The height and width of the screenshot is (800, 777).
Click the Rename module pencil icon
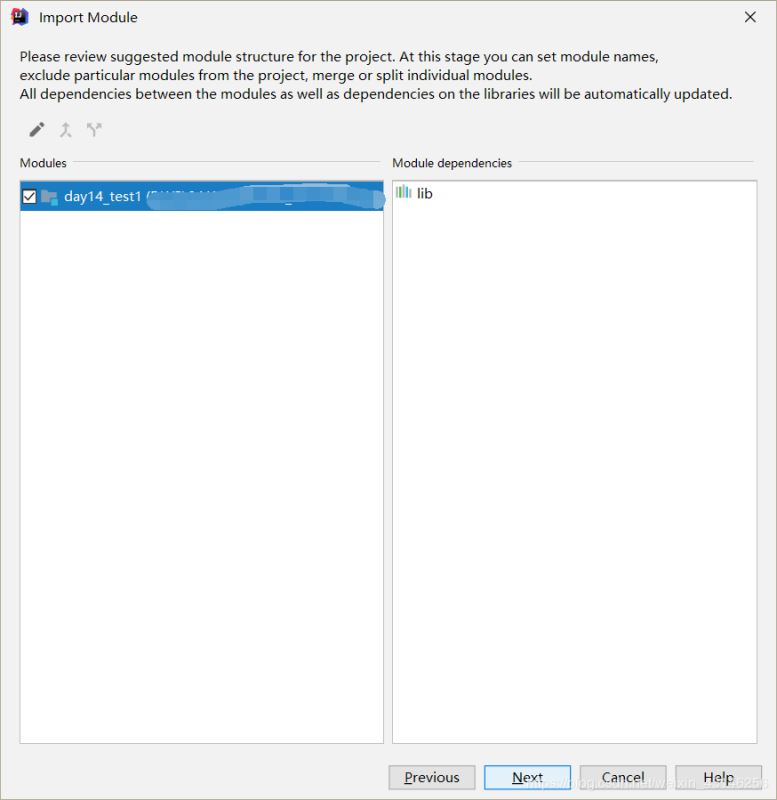(x=37, y=130)
